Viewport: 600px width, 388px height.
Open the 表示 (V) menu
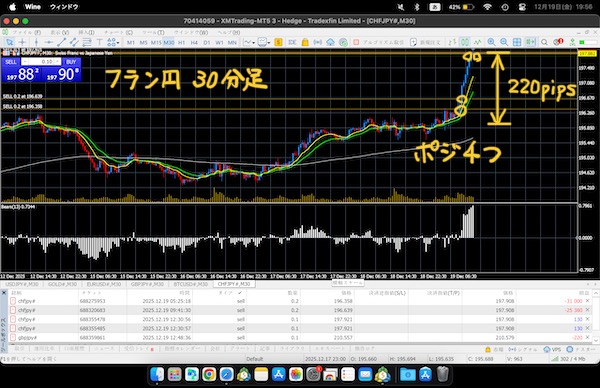(60, 33)
